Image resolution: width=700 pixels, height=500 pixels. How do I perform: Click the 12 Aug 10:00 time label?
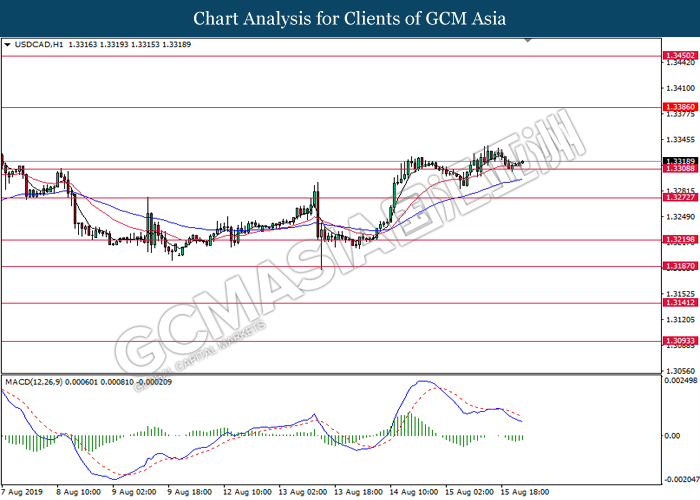point(247,492)
